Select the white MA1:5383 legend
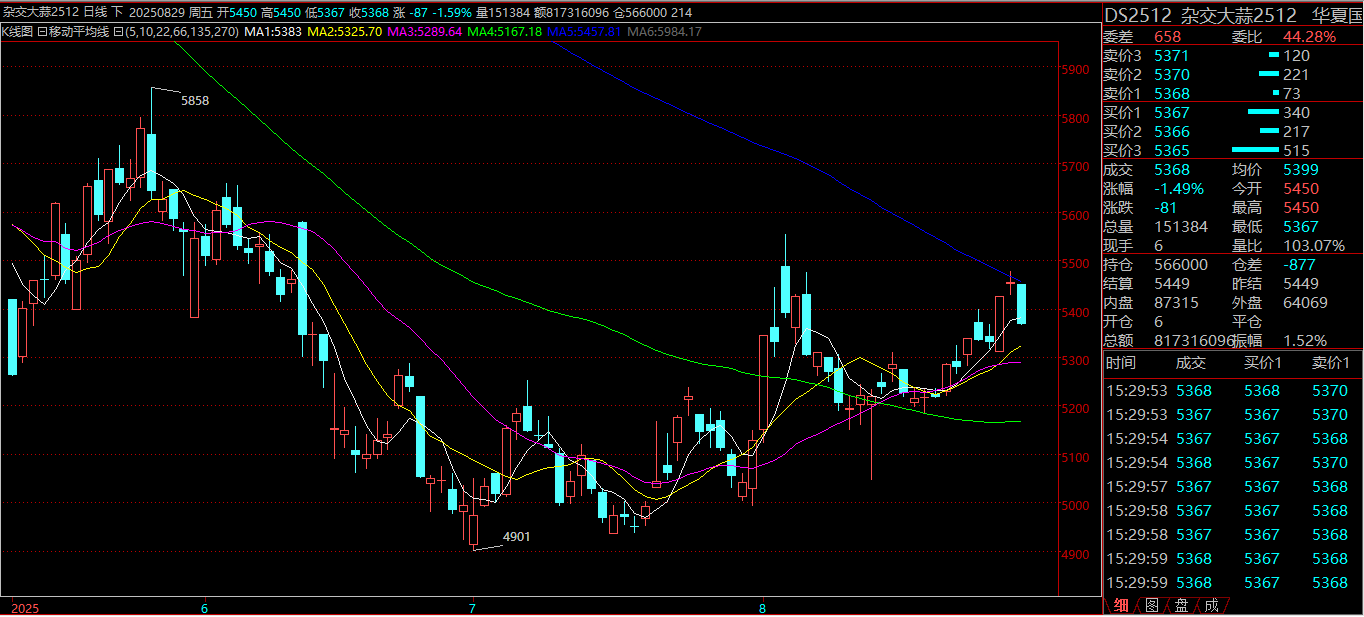 [x=274, y=32]
